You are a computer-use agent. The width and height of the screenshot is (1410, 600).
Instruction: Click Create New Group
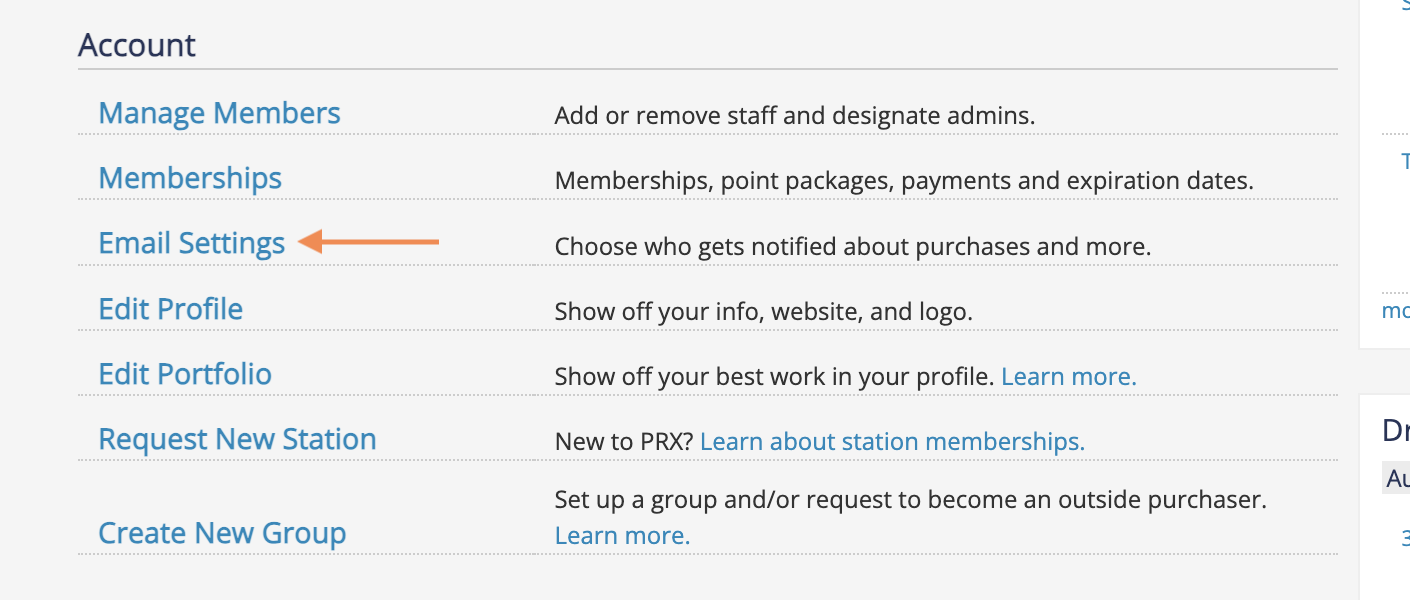[222, 534]
